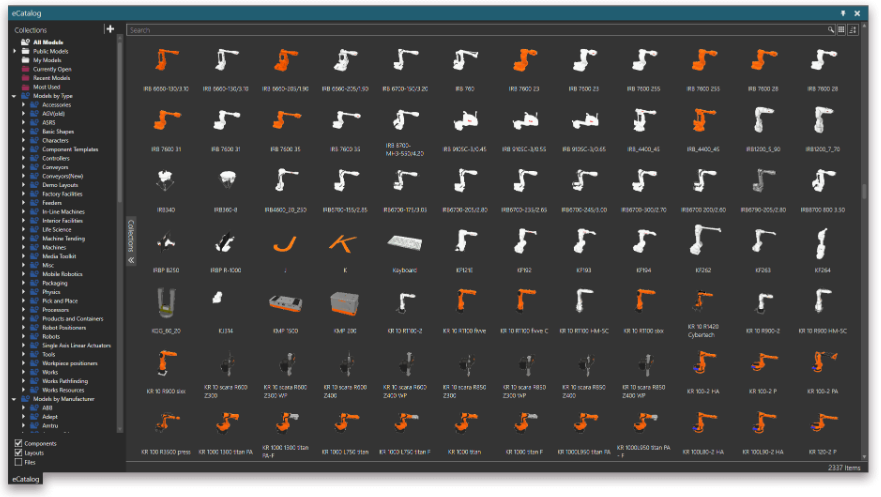Viewport: 881px width, 497px height.
Task: Select the Robot Positioners category
Action: [64, 327]
